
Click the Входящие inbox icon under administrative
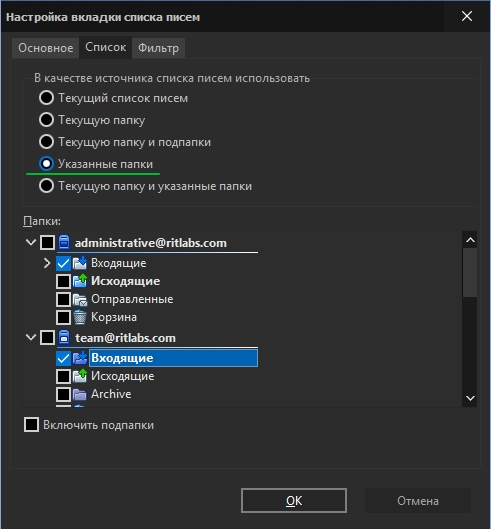click(80, 263)
